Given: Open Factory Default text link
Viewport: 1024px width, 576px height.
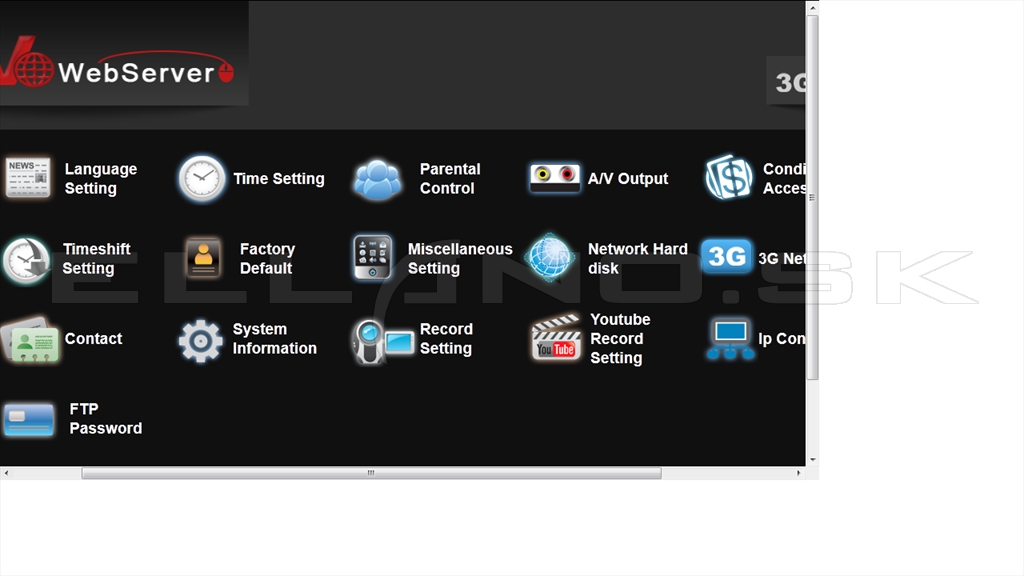Looking at the screenshot, I should tap(267, 259).
